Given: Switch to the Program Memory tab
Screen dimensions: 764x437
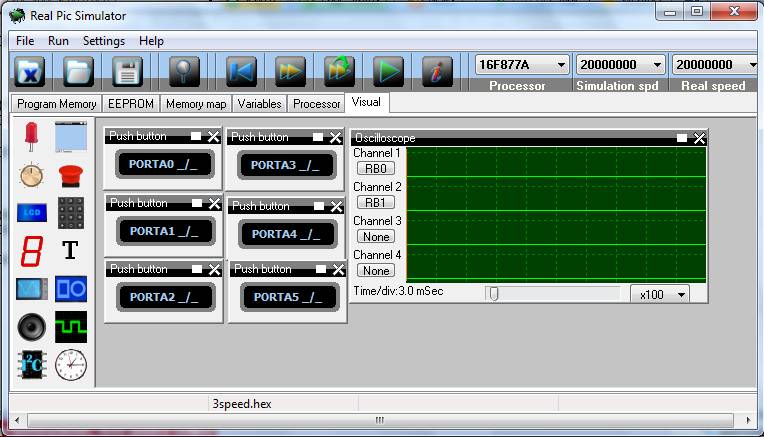Looking at the screenshot, I should (x=57, y=104).
